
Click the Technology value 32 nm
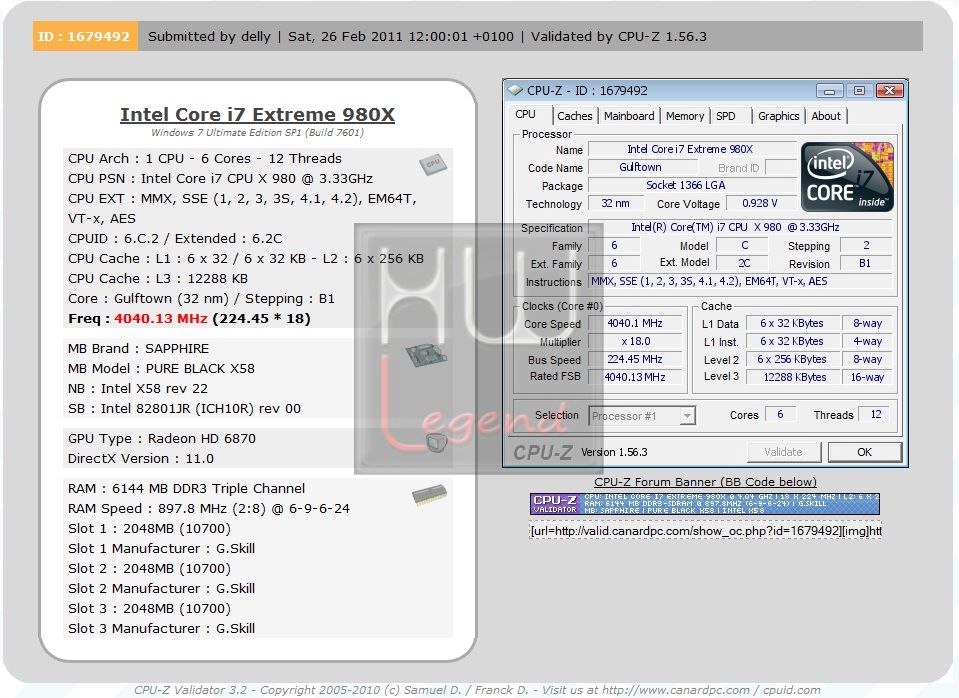point(616,203)
